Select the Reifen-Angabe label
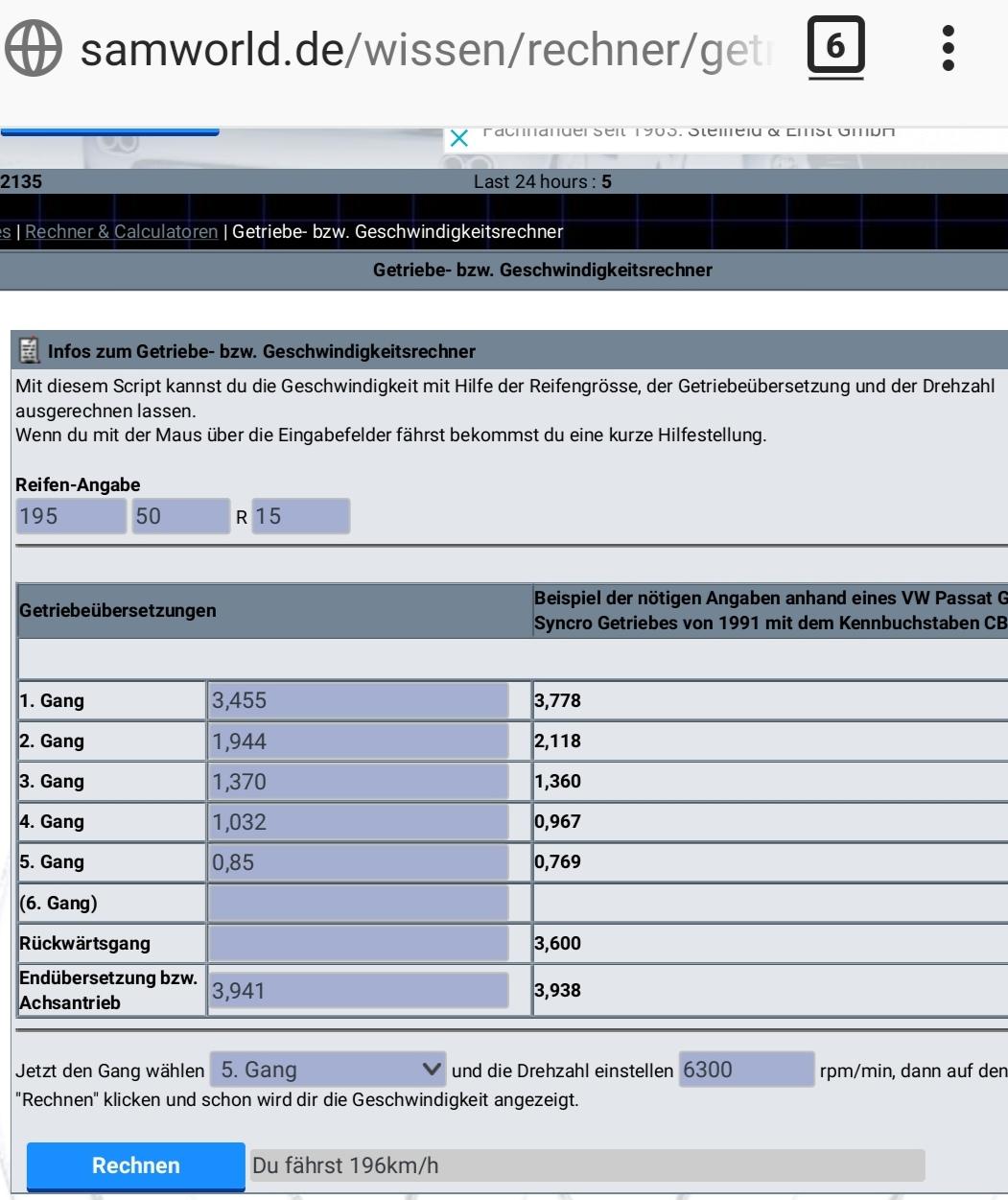 [x=78, y=485]
